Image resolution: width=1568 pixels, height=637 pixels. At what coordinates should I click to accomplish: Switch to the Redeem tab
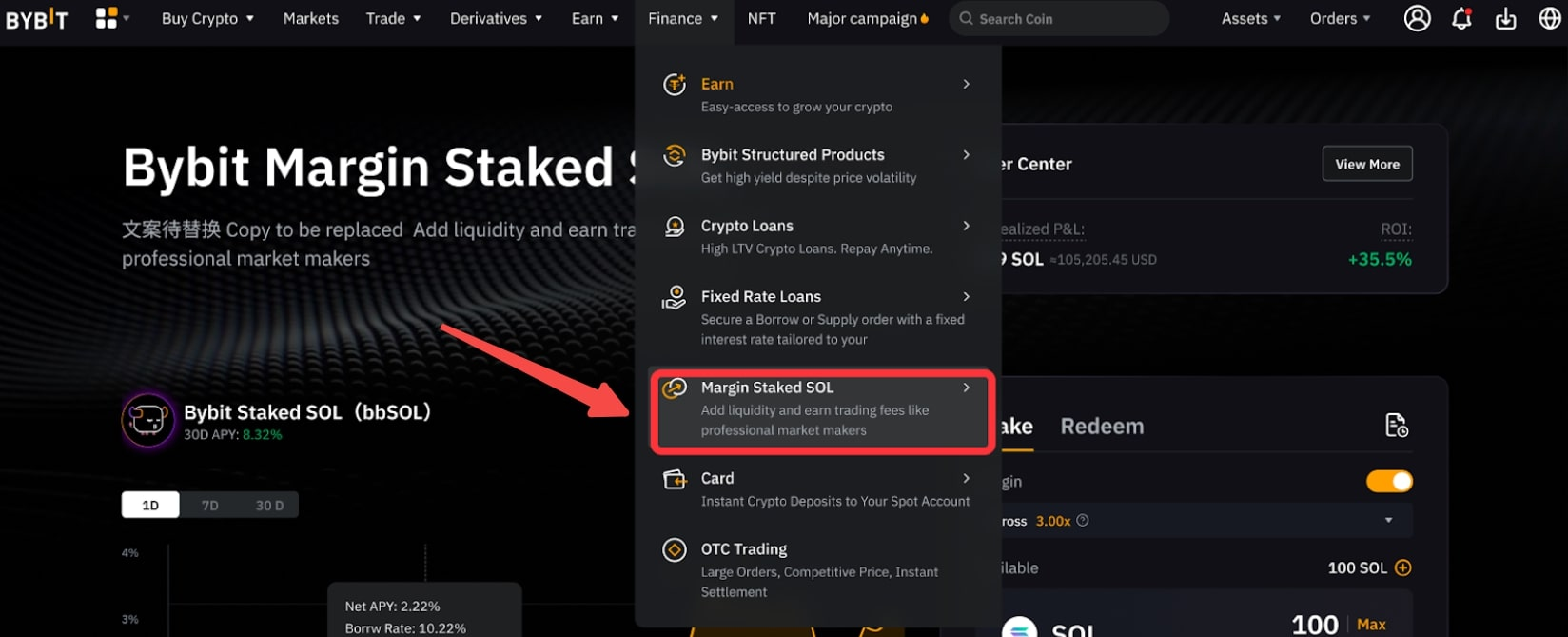click(1102, 427)
